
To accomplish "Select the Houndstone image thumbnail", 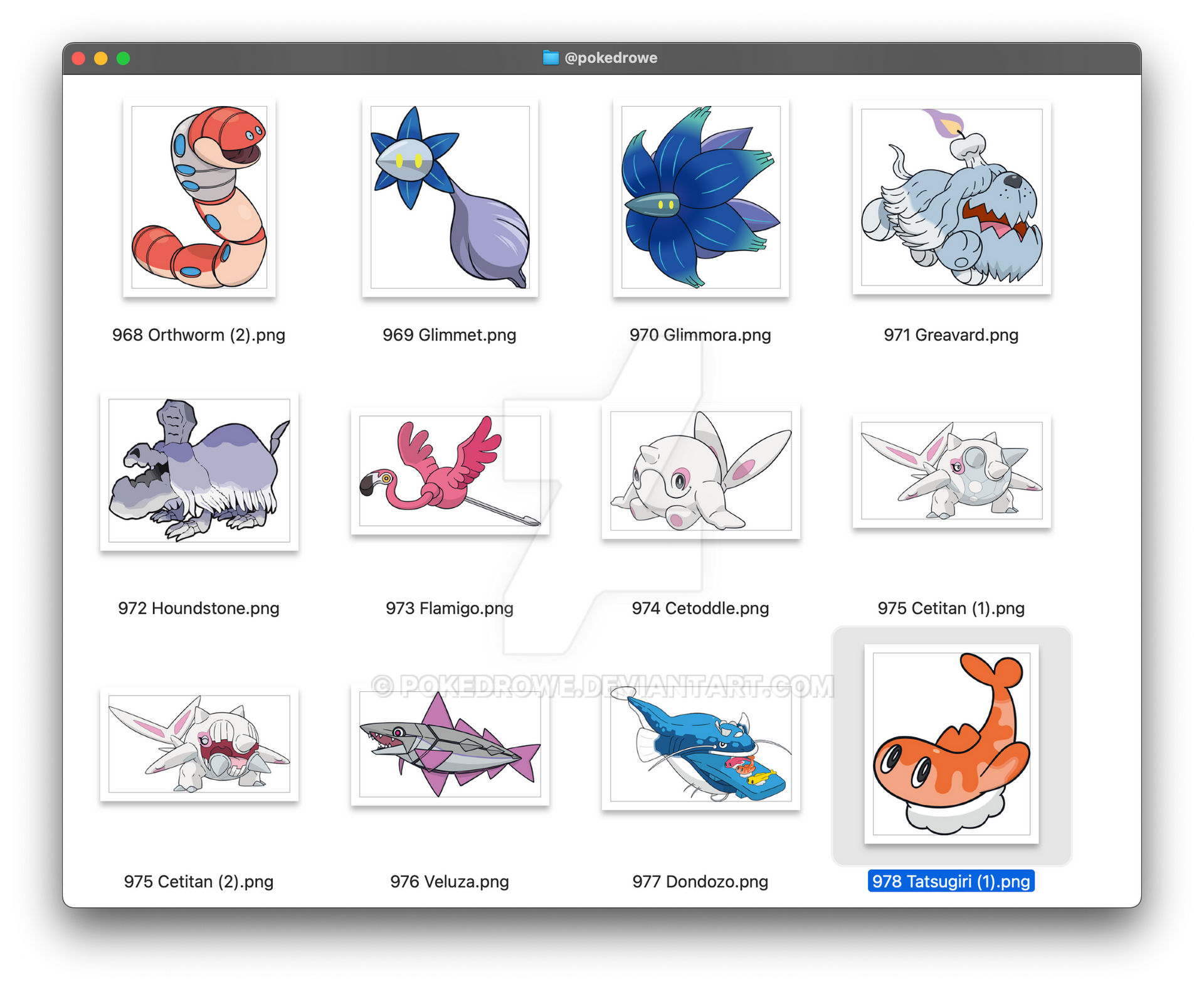I will 199,471.
